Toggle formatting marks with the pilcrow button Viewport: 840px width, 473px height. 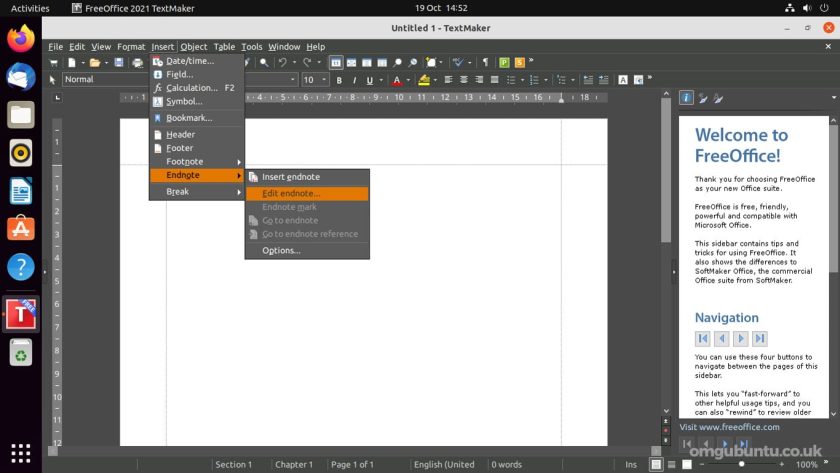pyautogui.click(x=485, y=63)
